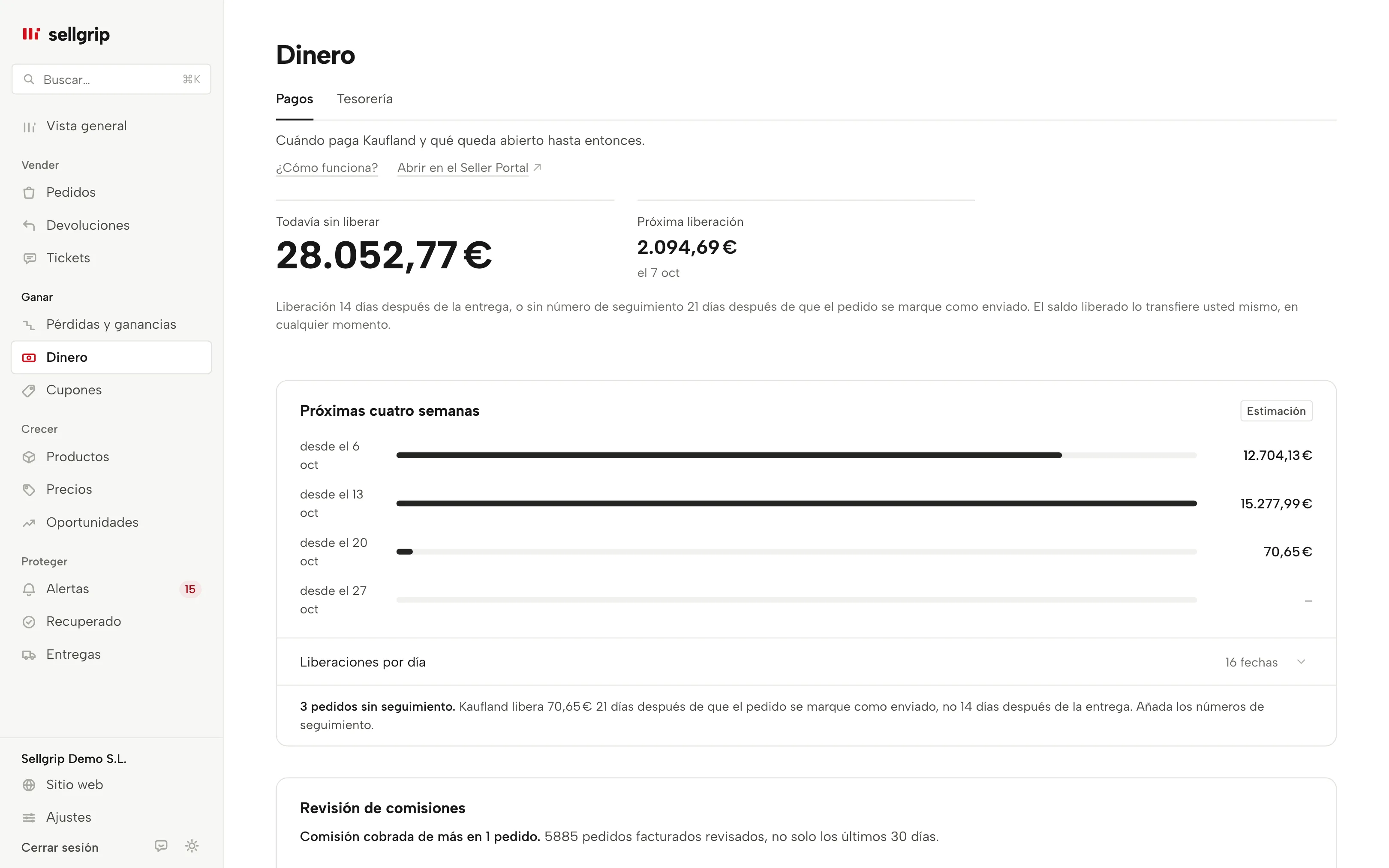Focus the Buscar search field
The width and height of the screenshot is (1389, 868).
click(x=111, y=79)
